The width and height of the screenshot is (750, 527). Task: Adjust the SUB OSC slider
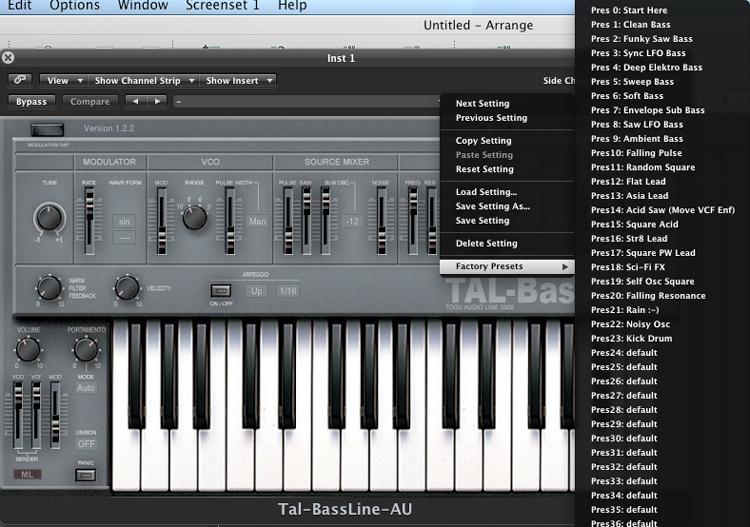pyautogui.click(x=325, y=221)
